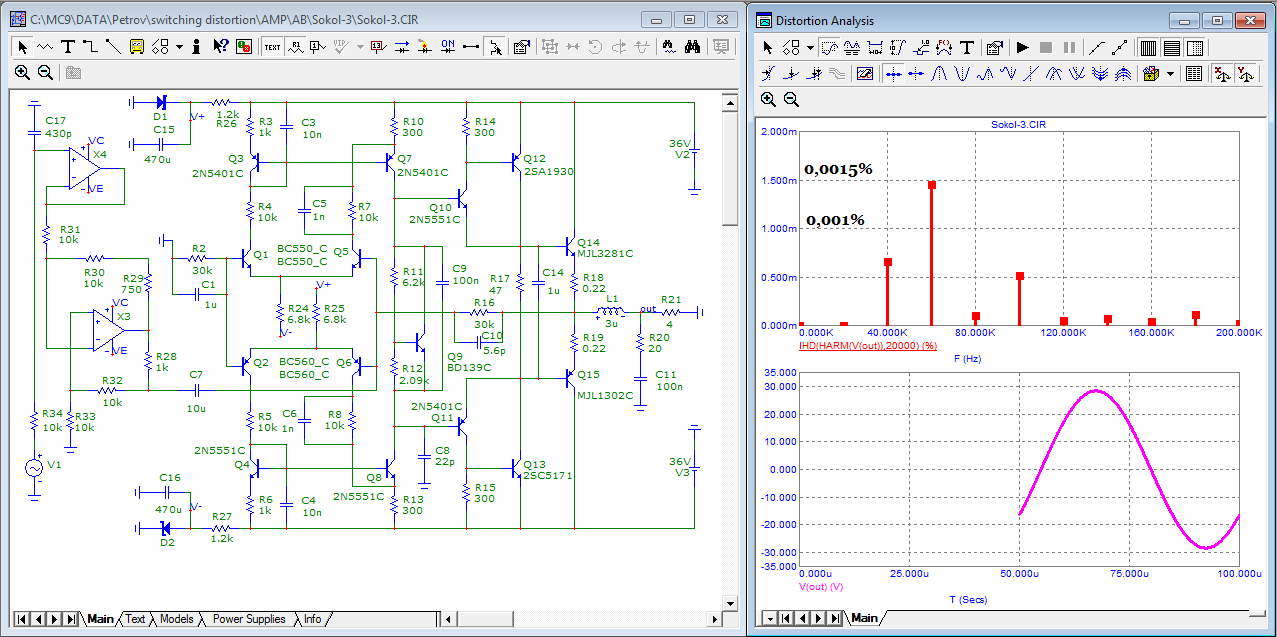Switch to the Models tab
Image resolution: width=1277 pixels, height=637 pixels.
176,619
